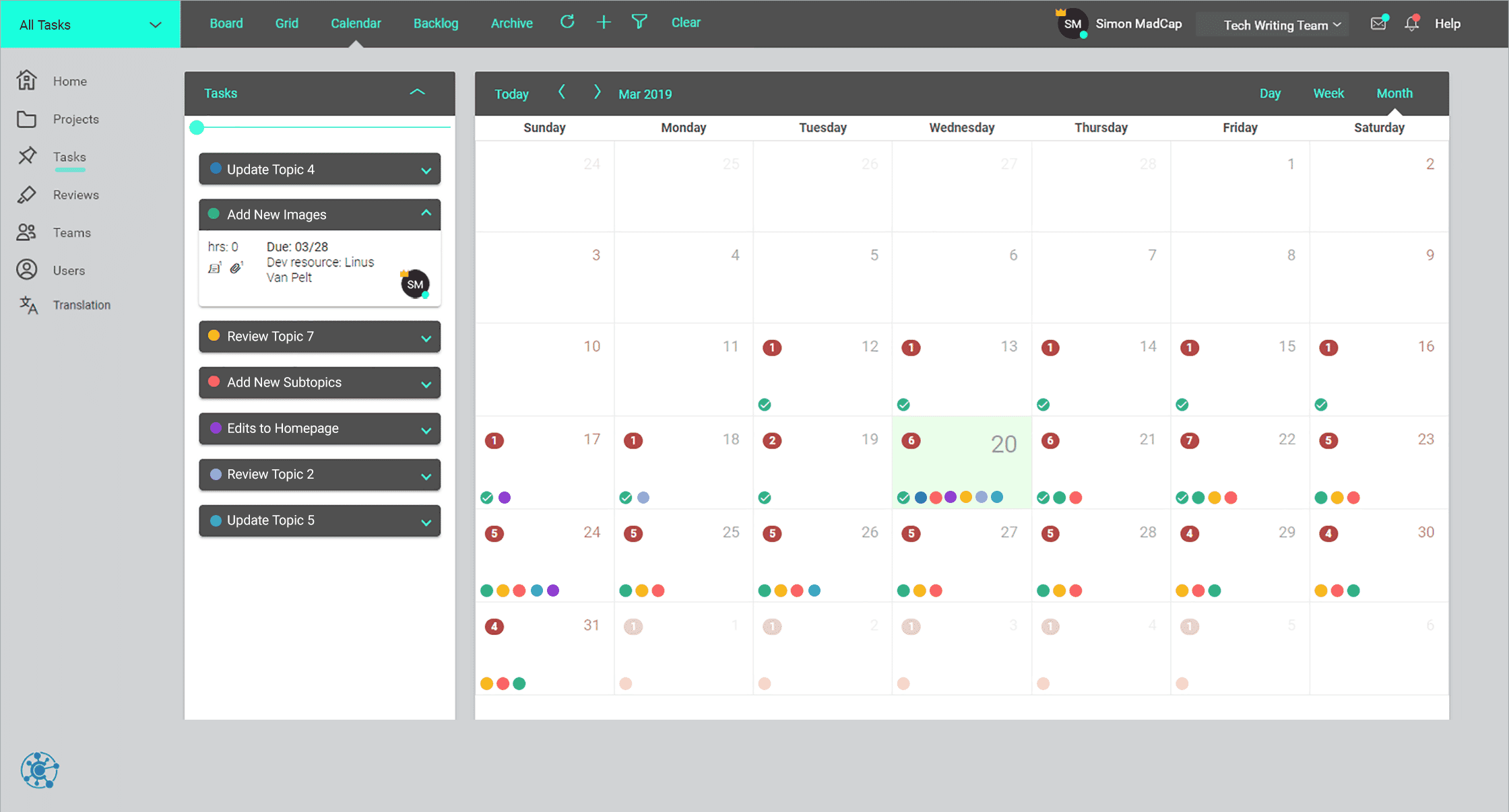
Task: Go to the next month arrow
Action: click(x=597, y=92)
